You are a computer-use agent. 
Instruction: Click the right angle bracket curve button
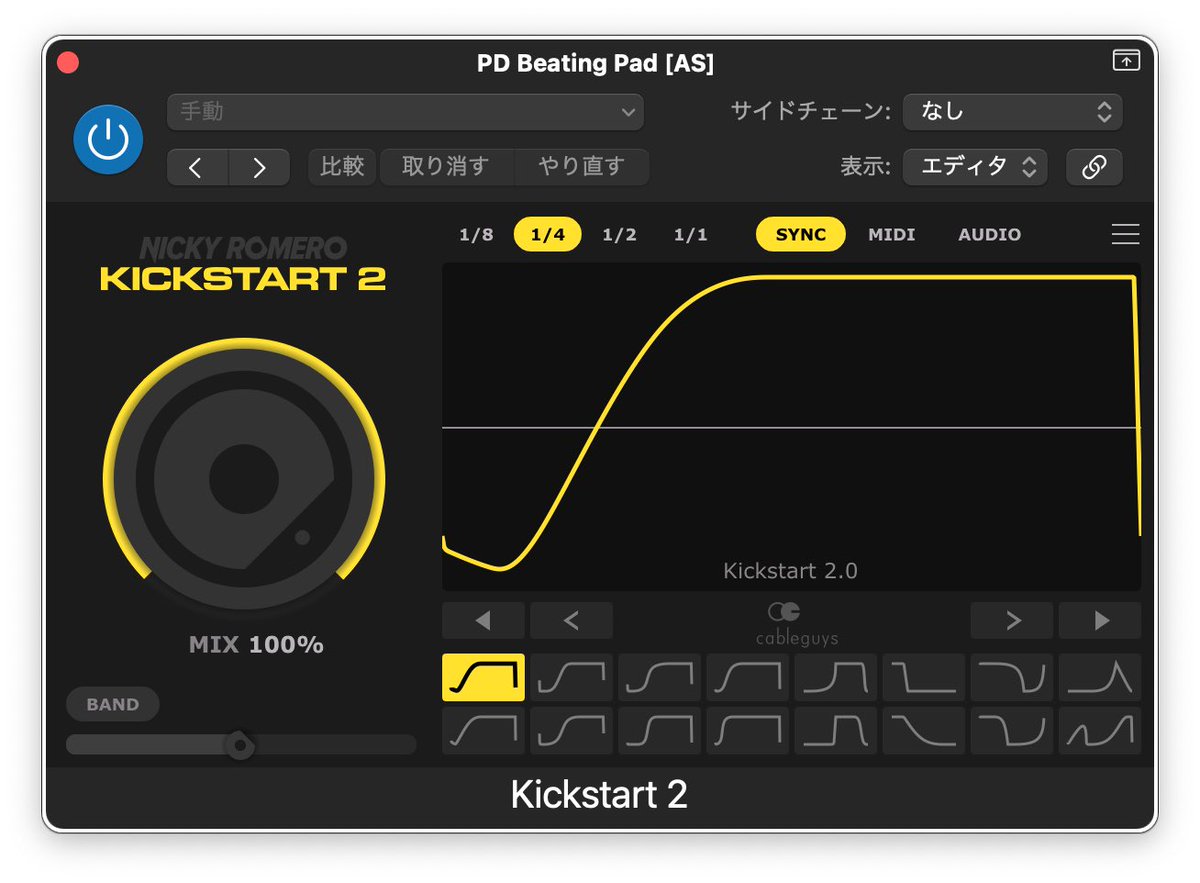pos(1012,621)
